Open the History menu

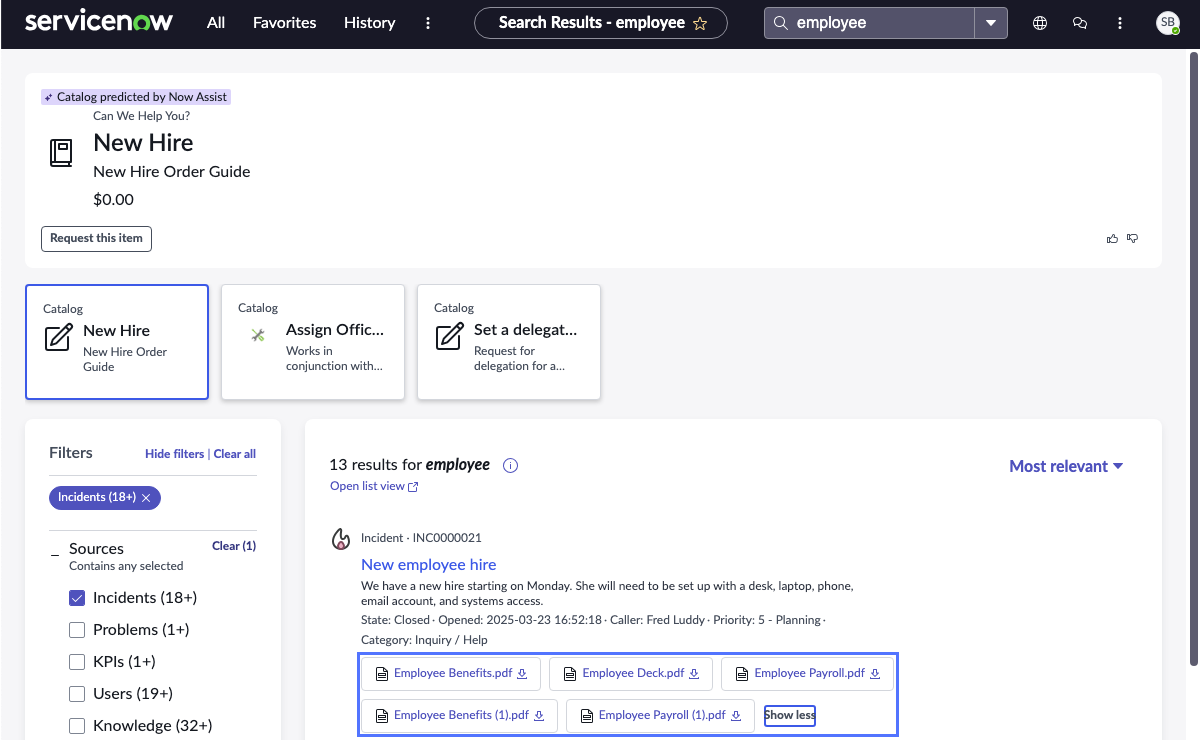(369, 23)
